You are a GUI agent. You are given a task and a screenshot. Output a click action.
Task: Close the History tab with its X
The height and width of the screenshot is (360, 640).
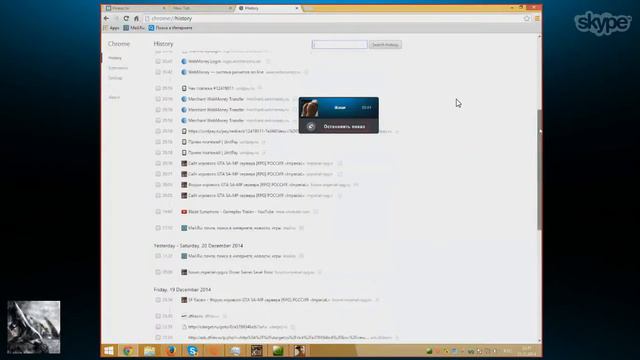297,8
